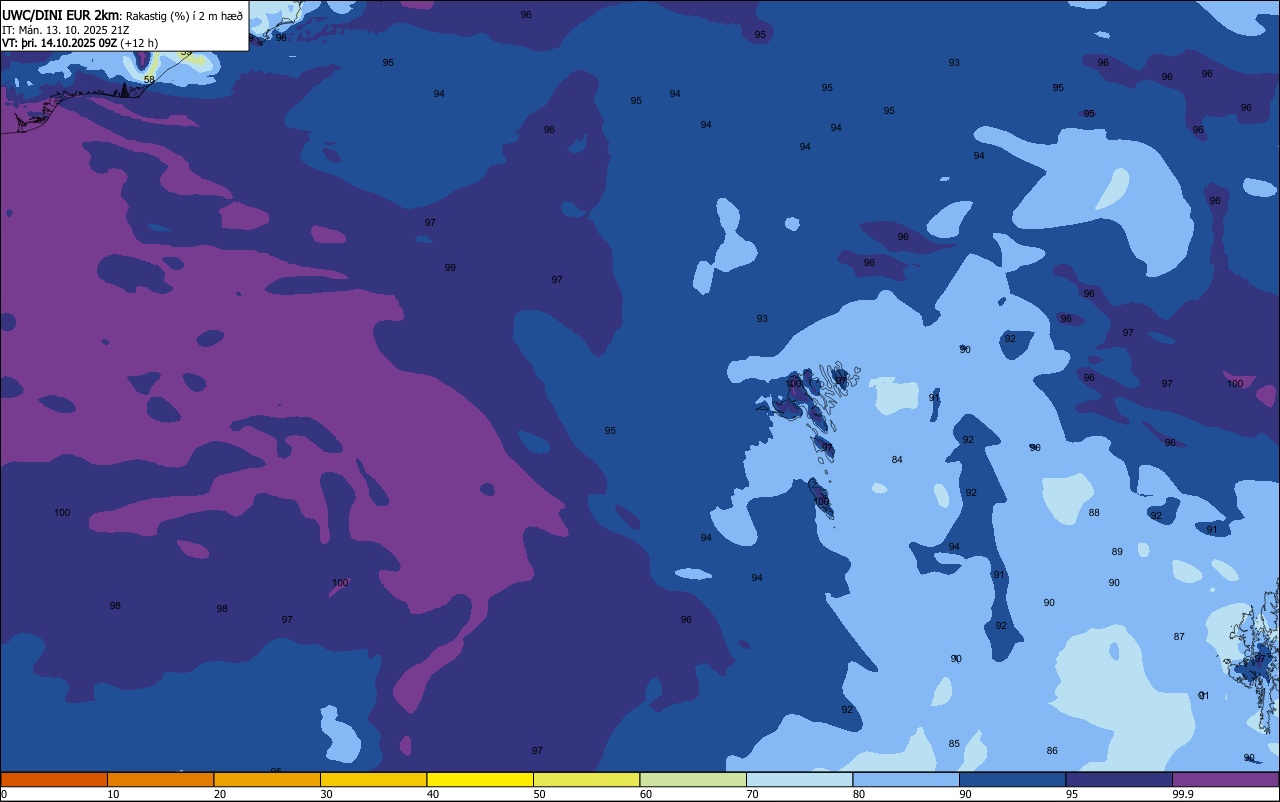Pick the 80–90 light blue legend segment
Image resolution: width=1280 pixels, height=802 pixels.
coord(906,779)
